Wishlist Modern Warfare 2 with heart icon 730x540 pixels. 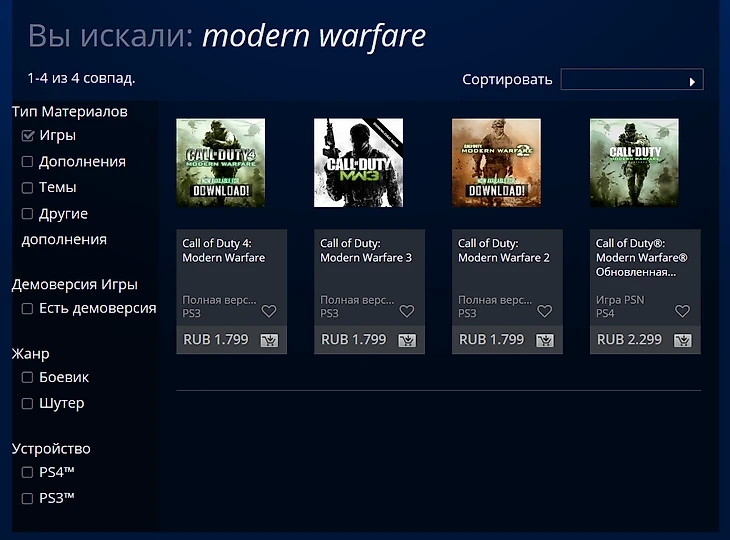pyautogui.click(x=544, y=311)
